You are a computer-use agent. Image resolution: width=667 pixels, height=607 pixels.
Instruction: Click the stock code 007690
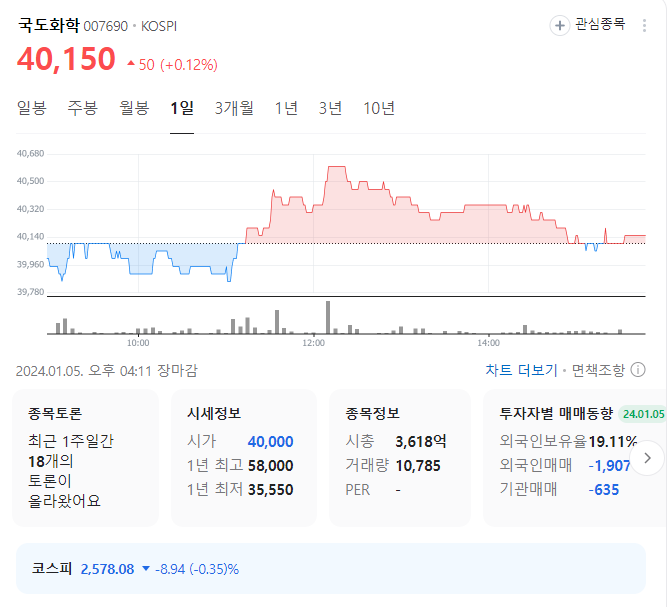tap(105, 26)
